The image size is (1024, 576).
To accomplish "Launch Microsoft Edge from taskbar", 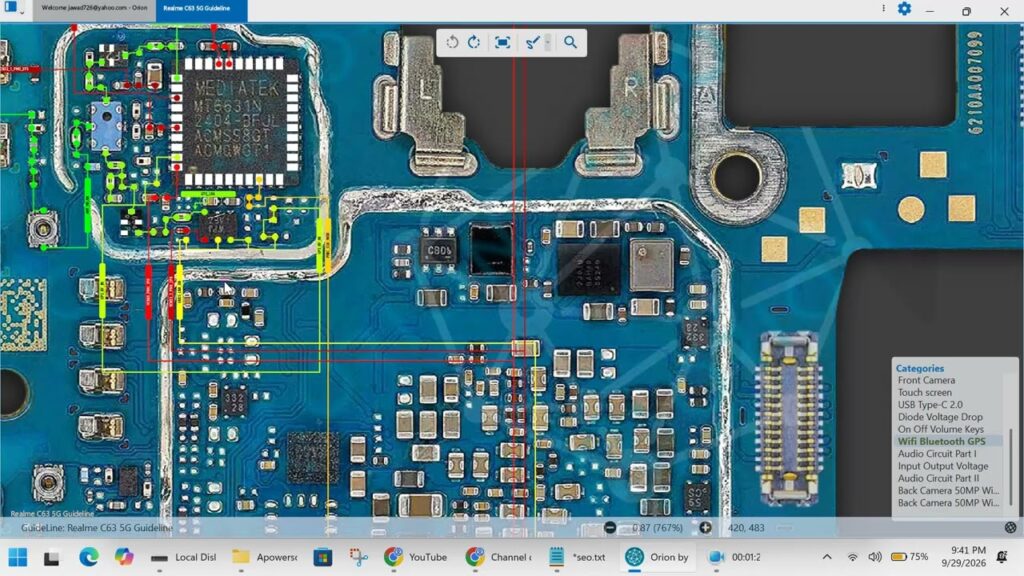I will (89, 557).
